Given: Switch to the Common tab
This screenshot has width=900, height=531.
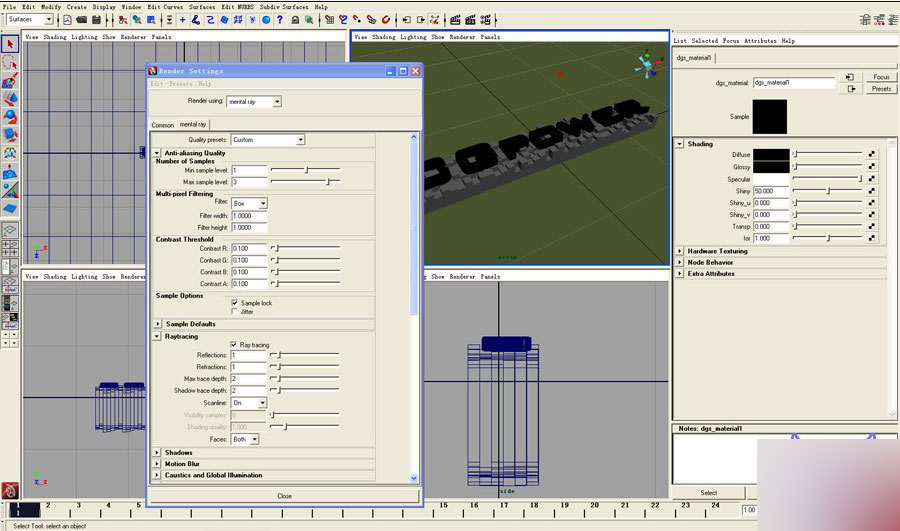Looking at the screenshot, I should (162, 125).
